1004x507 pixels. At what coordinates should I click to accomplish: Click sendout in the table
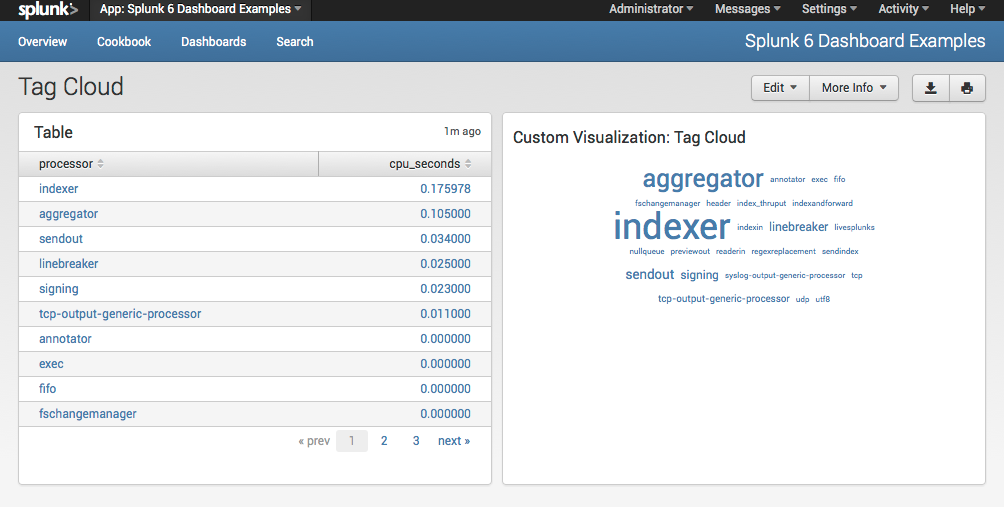pyautogui.click(x=61, y=239)
